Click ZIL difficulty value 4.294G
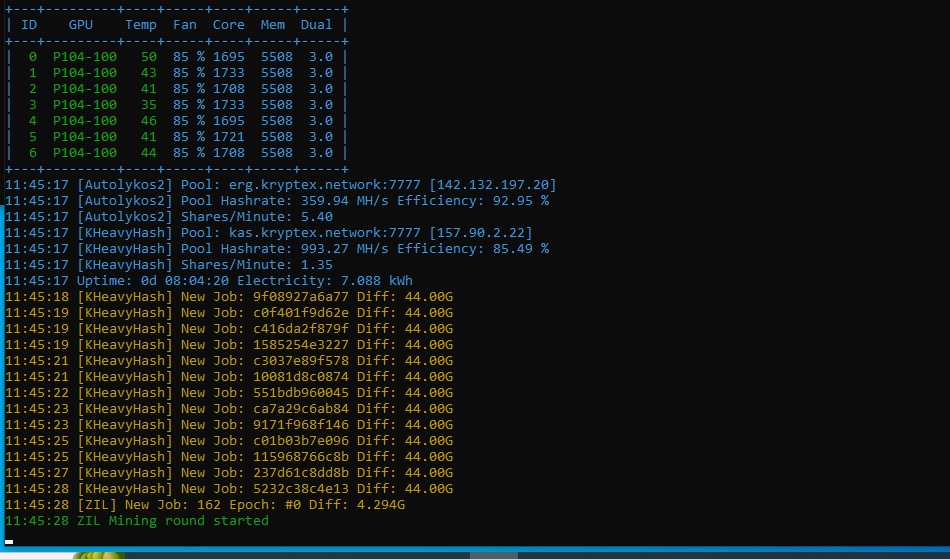950x559 pixels. click(x=380, y=504)
